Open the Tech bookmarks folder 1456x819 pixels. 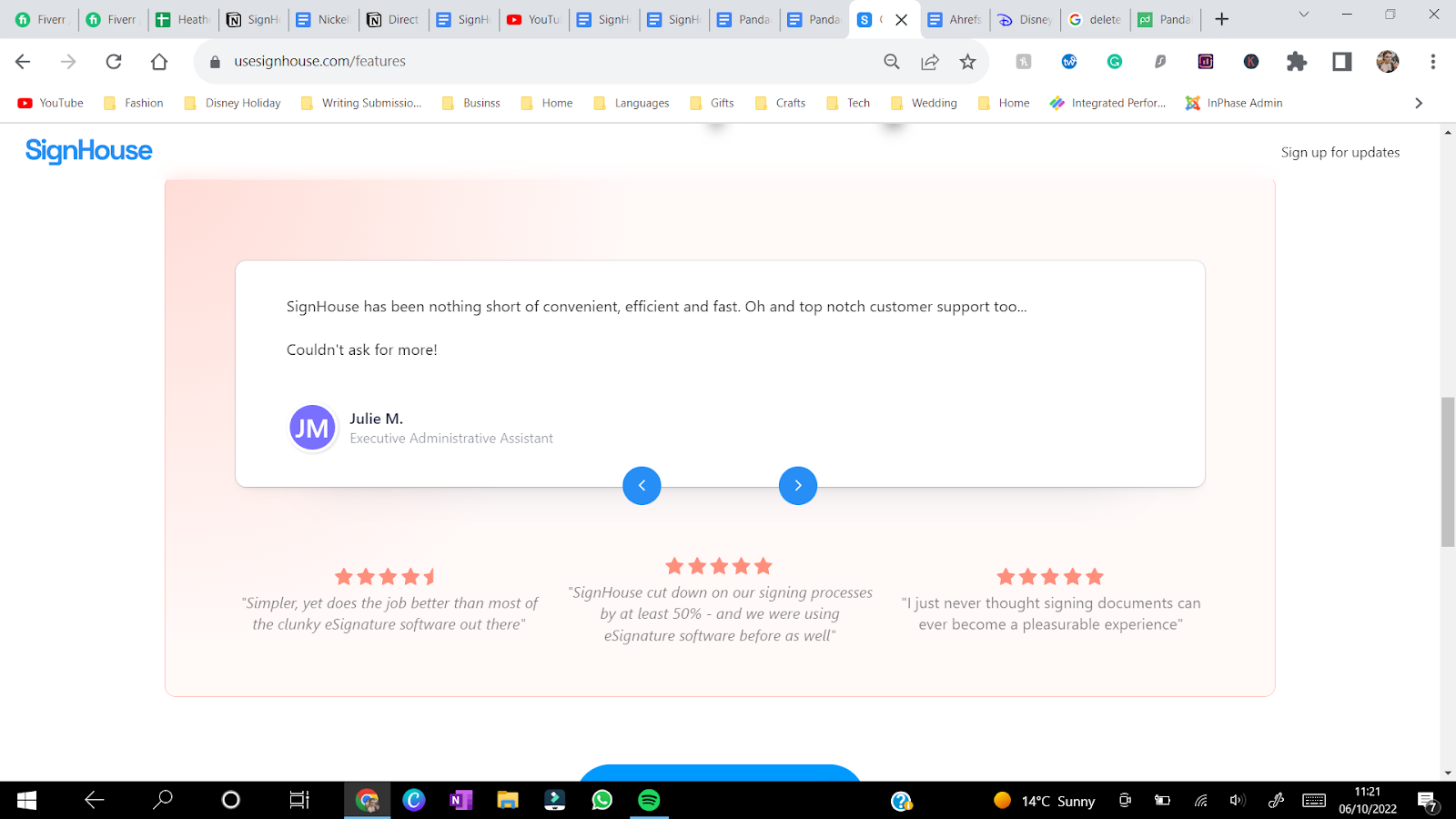(x=849, y=103)
